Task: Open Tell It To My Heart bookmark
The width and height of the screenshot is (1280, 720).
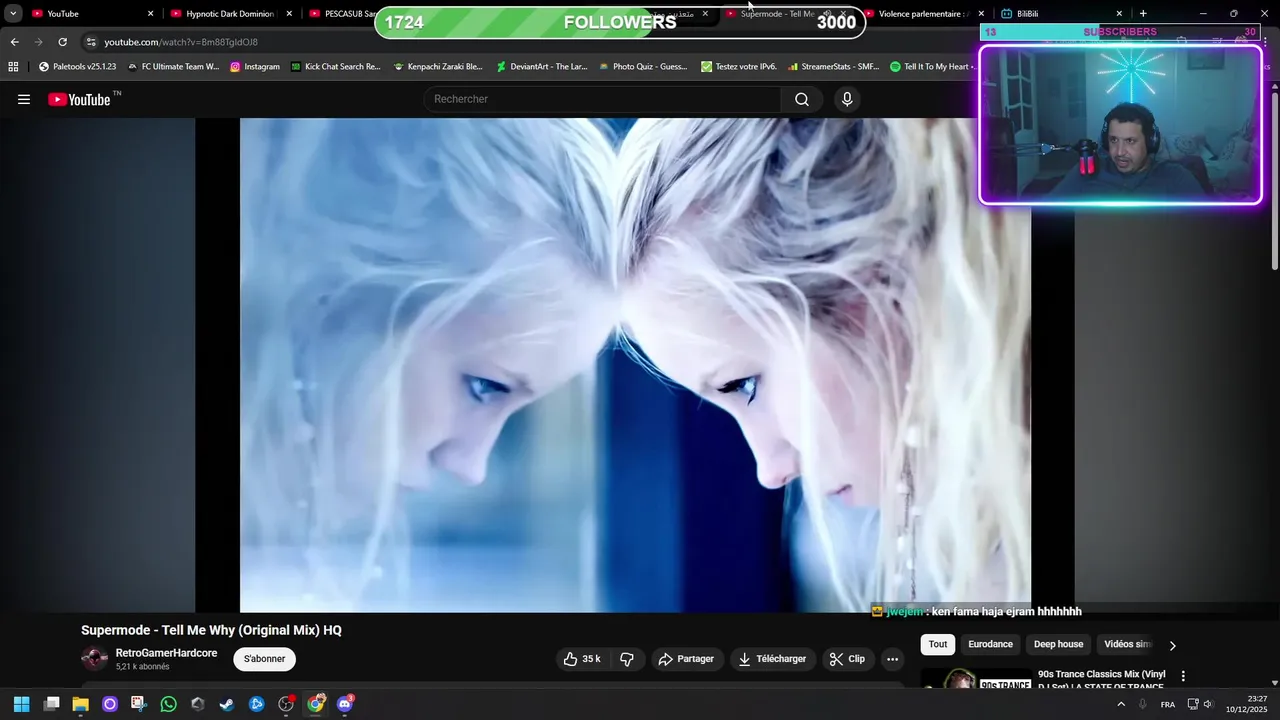Action: click(x=930, y=67)
